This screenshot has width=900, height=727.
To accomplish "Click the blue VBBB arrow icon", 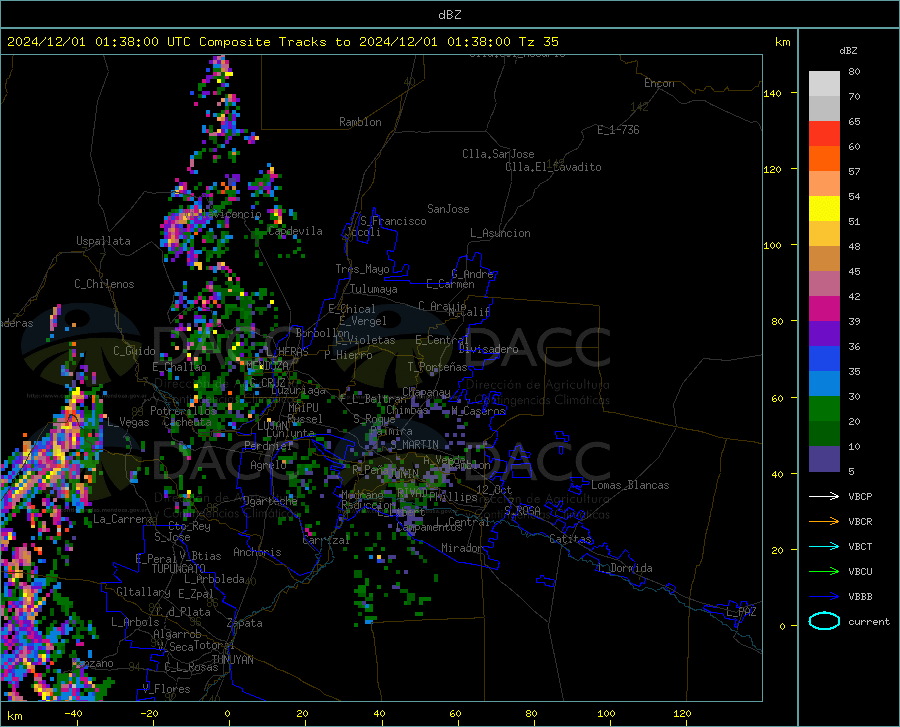I will click(824, 597).
